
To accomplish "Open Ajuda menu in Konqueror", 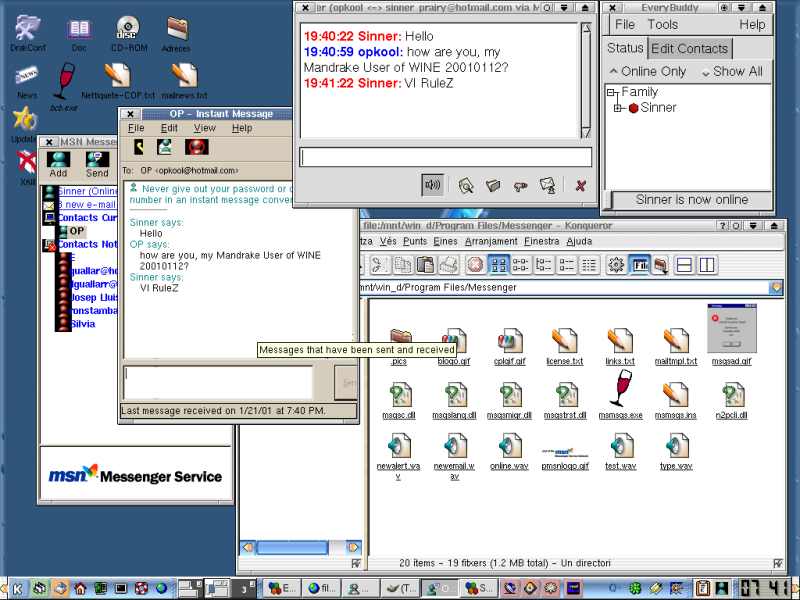I will click(579, 241).
